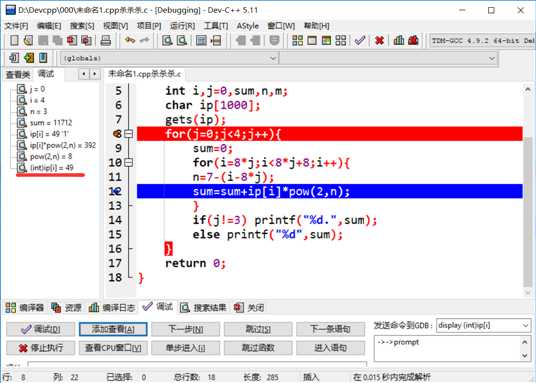This screenshot has height=383, width=536.
Task: Click the 查看CPU窗口[V] button
Action: point(113,348)
